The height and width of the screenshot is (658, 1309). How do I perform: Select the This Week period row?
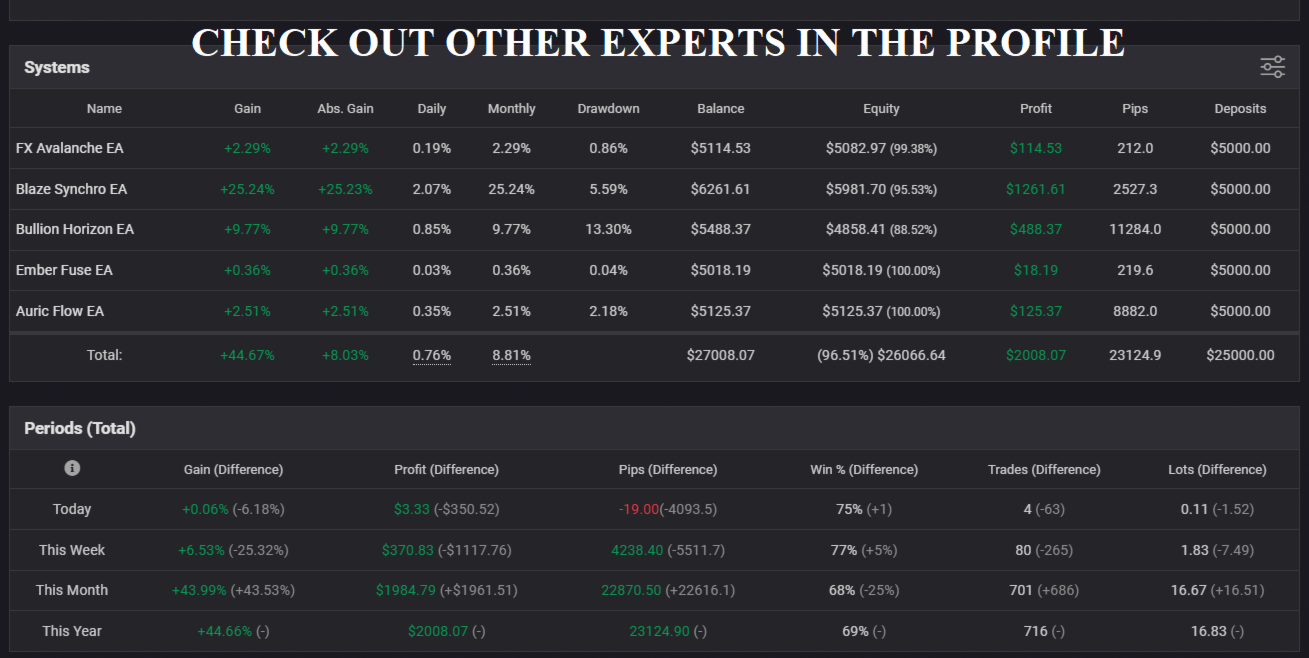[72, 550]
